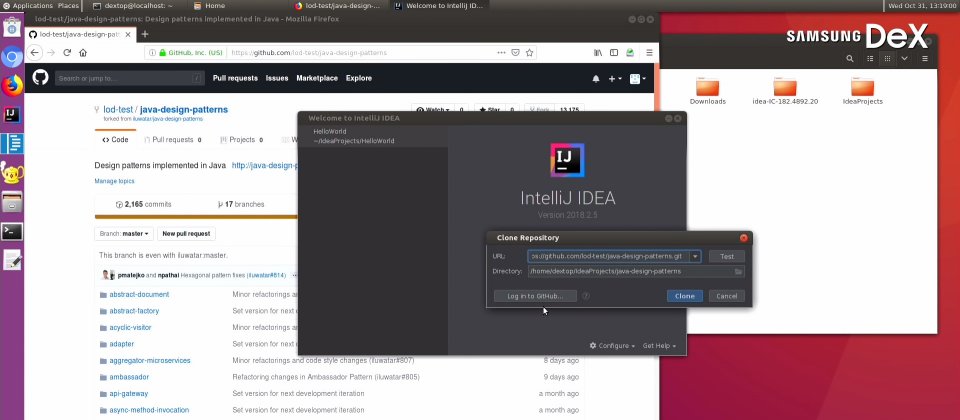Browse for directory using folder icon
Image resolution: width=960 pixels, height=420 pixels.
pyautogui.click(x=739, y=271)
